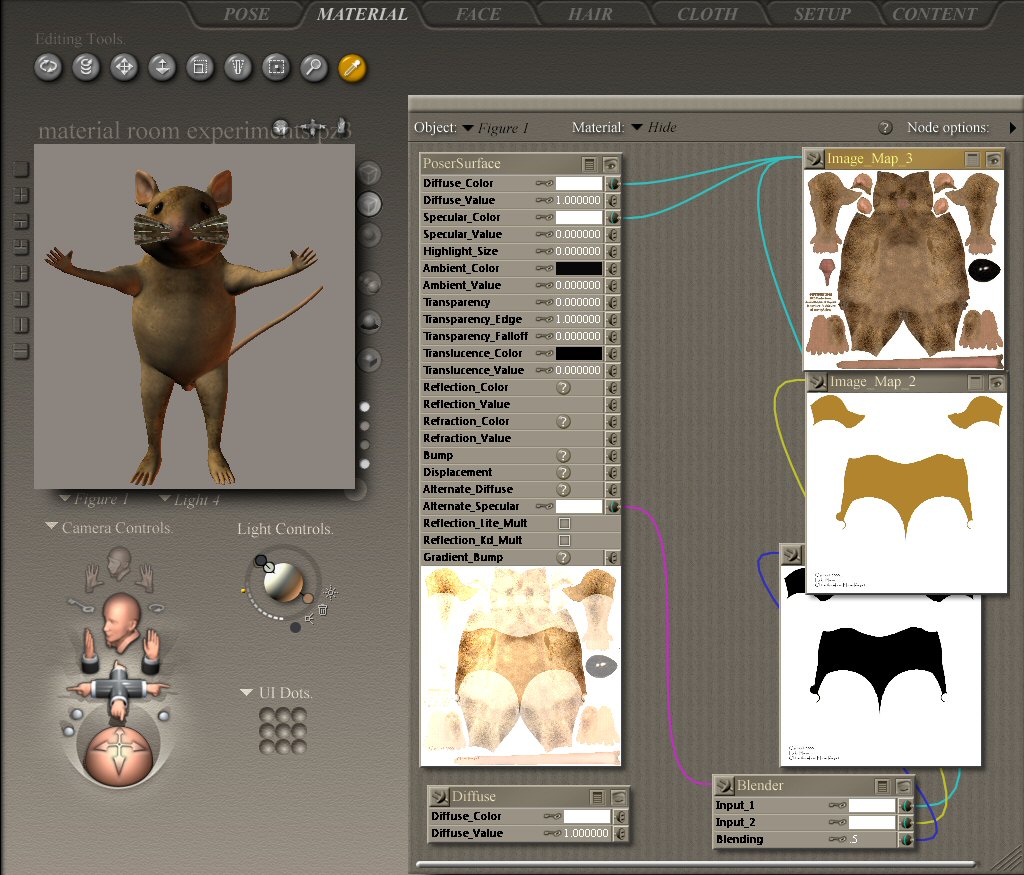Select the Taper editing tool

click(238, 67)
